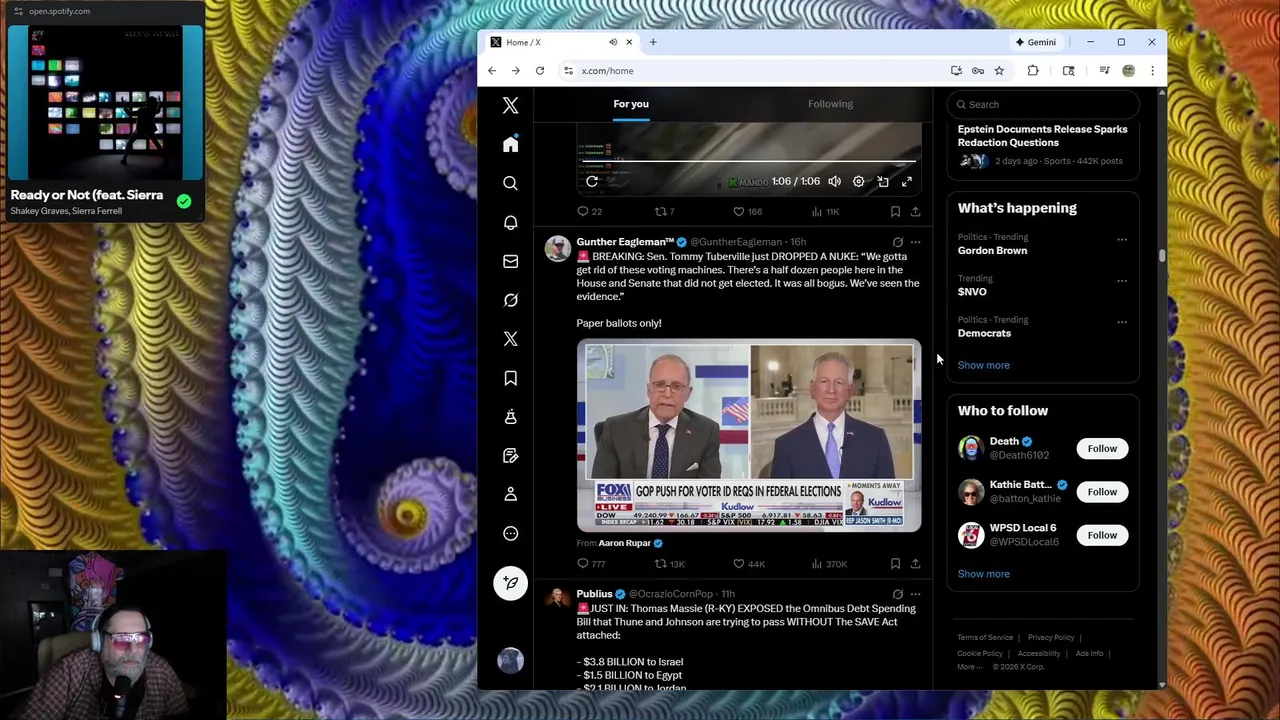Image resolution: width=1280 pixels, height=720 pixels.
Task: Open Grok icon in X sidebar
Action: (510, 300)
